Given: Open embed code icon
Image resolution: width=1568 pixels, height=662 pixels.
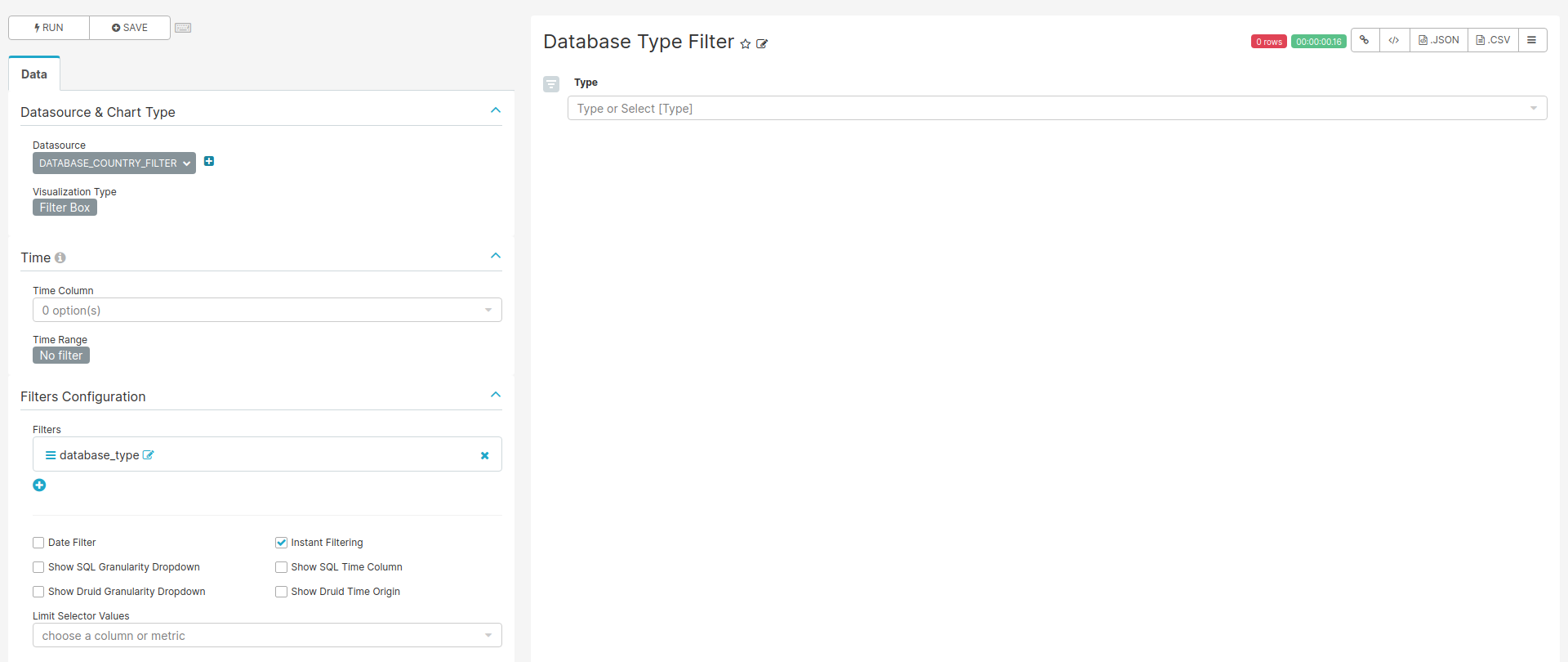Looking at the screenshot, I should (1394, 40).
